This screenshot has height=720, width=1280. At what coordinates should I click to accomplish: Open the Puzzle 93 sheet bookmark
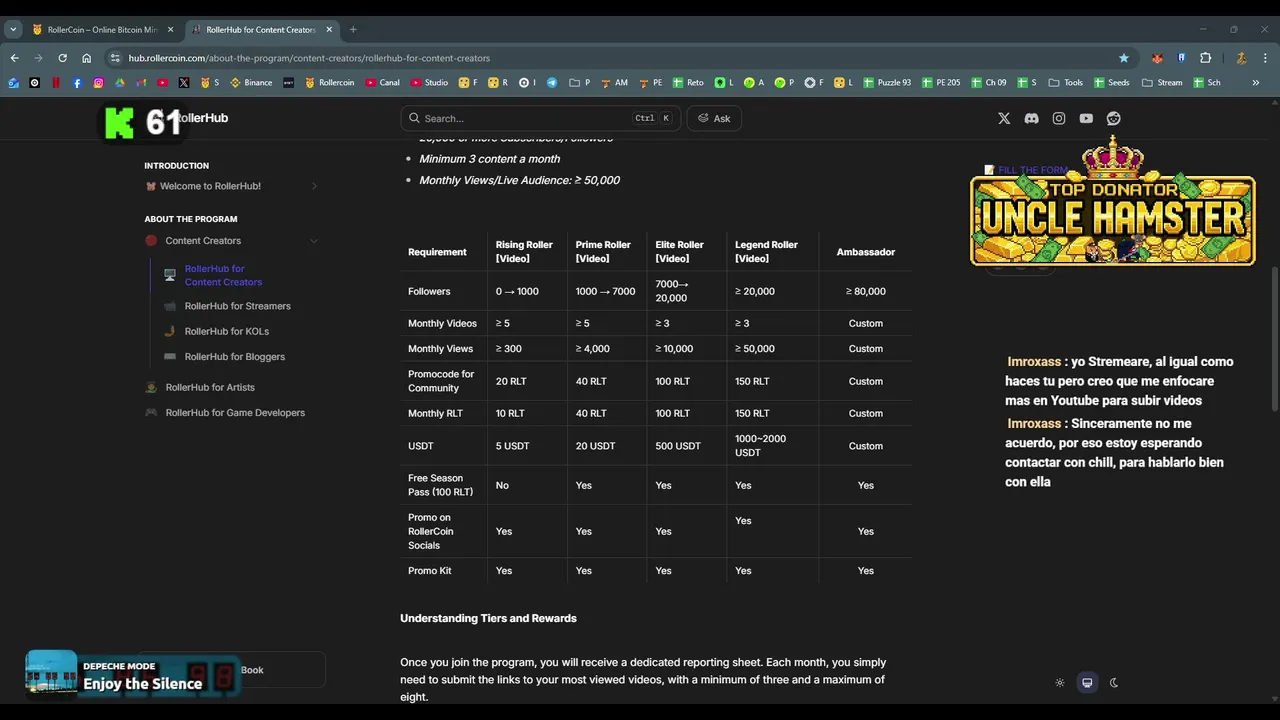click(887, 83)
